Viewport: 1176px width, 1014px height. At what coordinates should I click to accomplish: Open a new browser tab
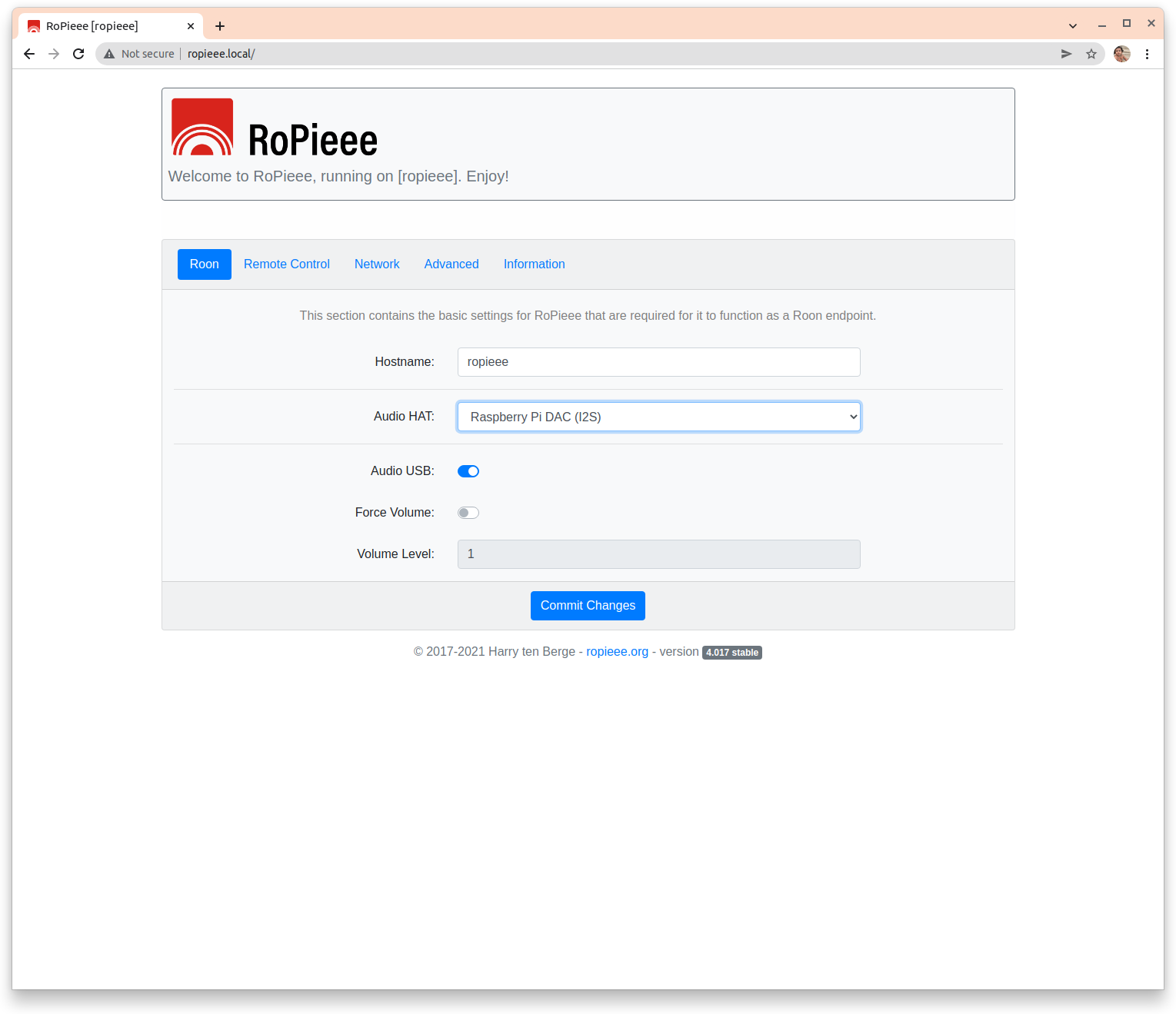(220, 26)
